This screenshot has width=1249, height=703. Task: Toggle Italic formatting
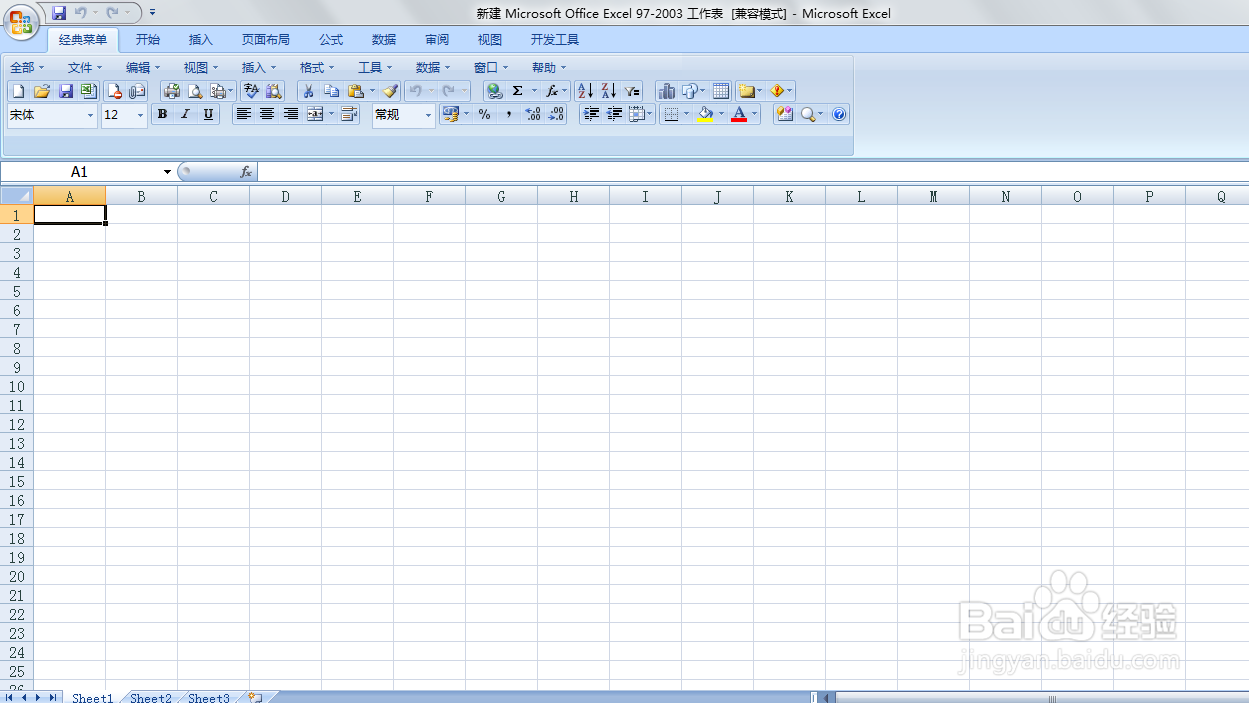pos(185,115)
